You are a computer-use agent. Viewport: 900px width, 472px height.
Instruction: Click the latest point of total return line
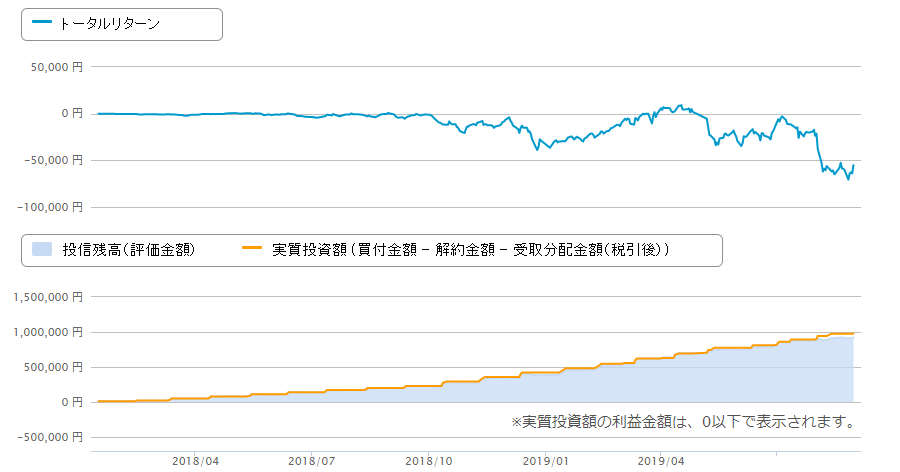click(854, 165)
